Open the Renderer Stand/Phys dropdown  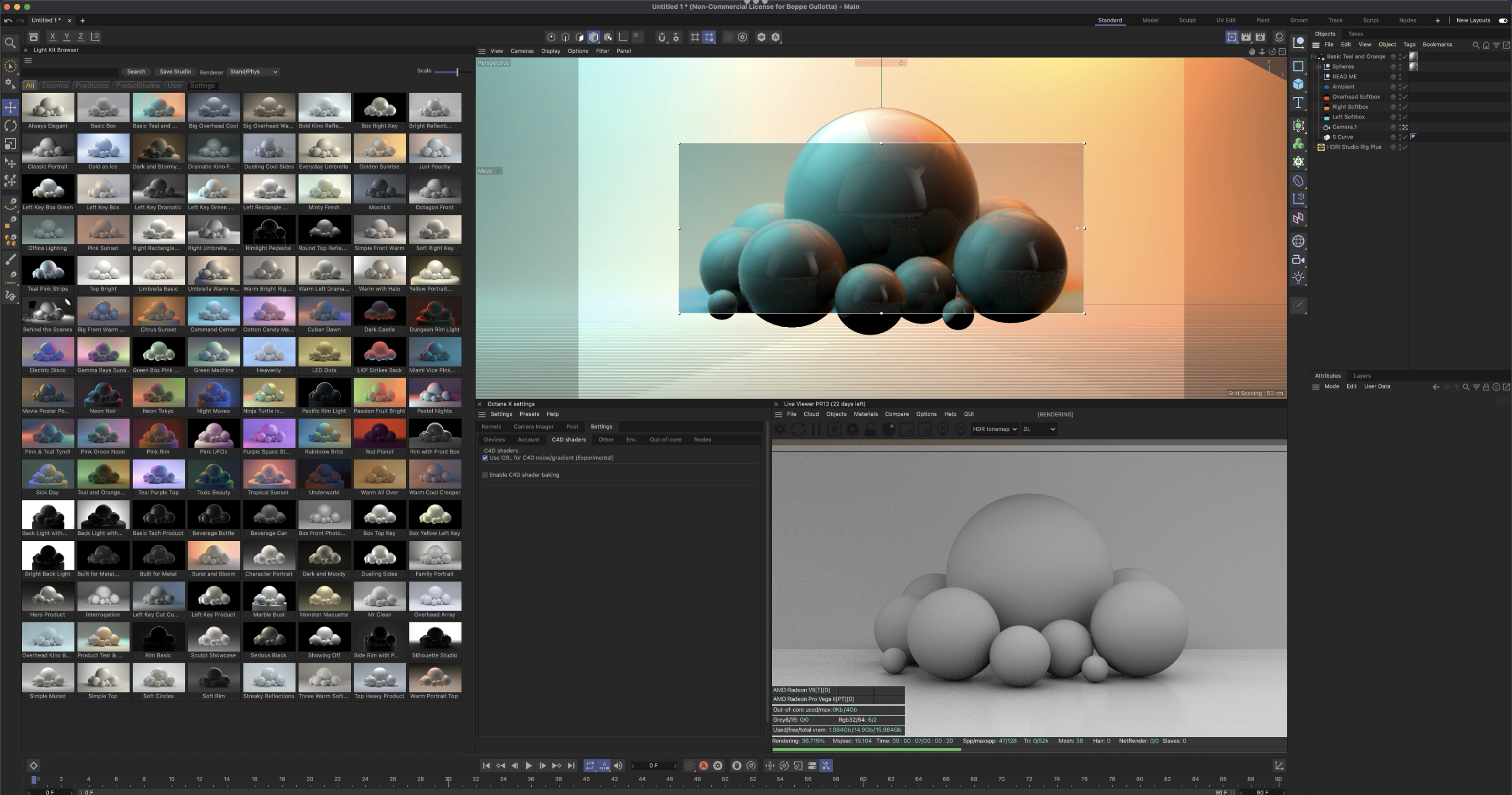253,71
